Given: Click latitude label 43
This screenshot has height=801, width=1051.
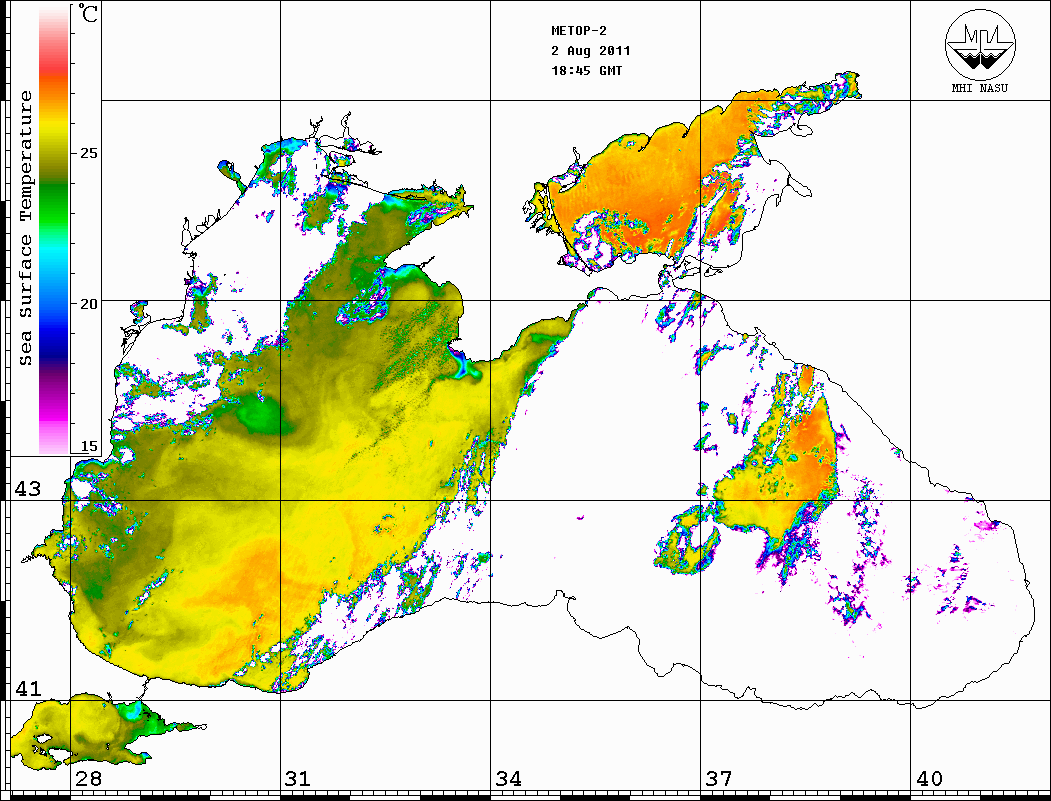Looking at the screenshot, I should [28, 489].
